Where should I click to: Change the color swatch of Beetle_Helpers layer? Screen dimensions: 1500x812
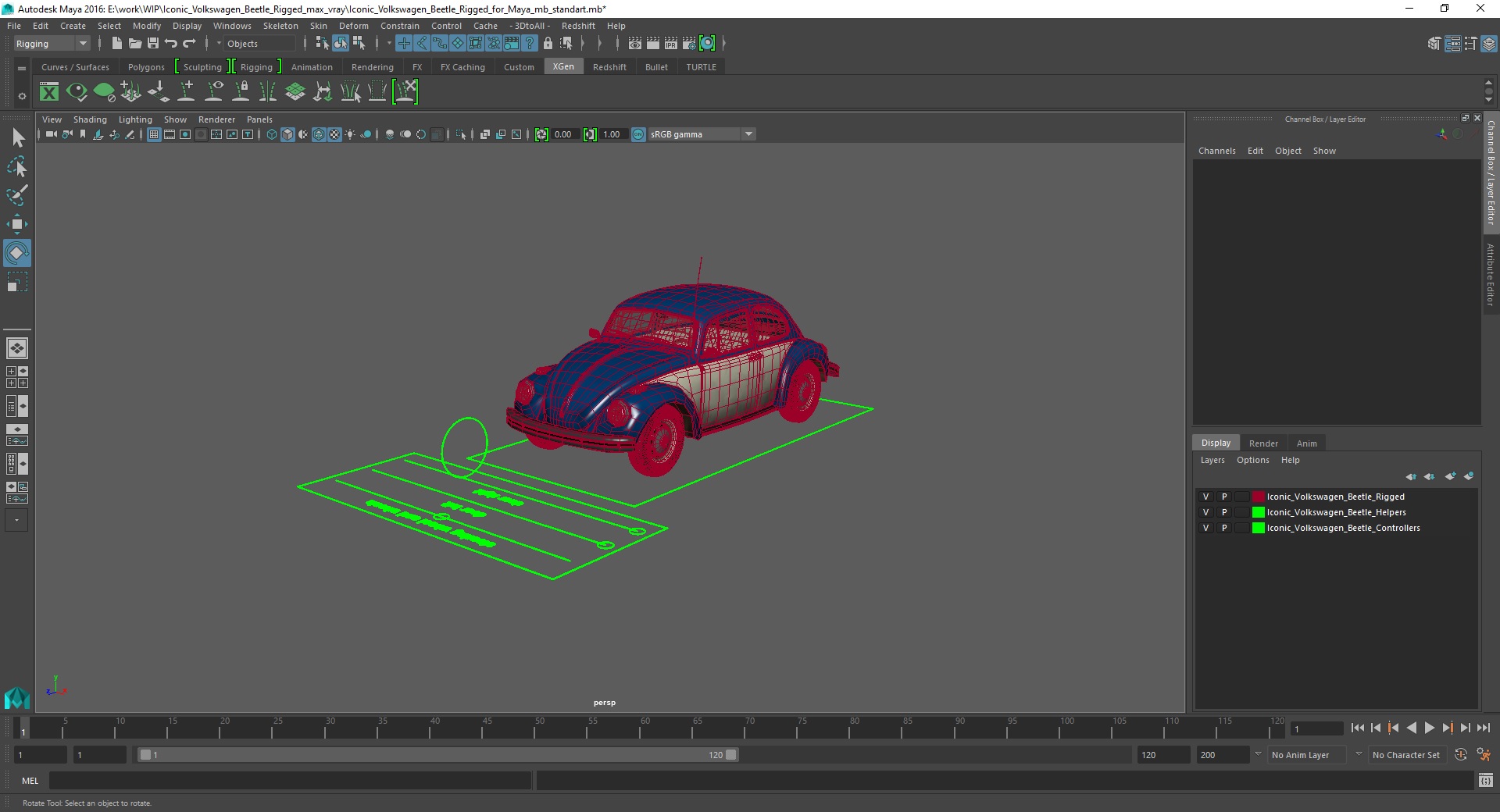click(x=1258, y=512)
